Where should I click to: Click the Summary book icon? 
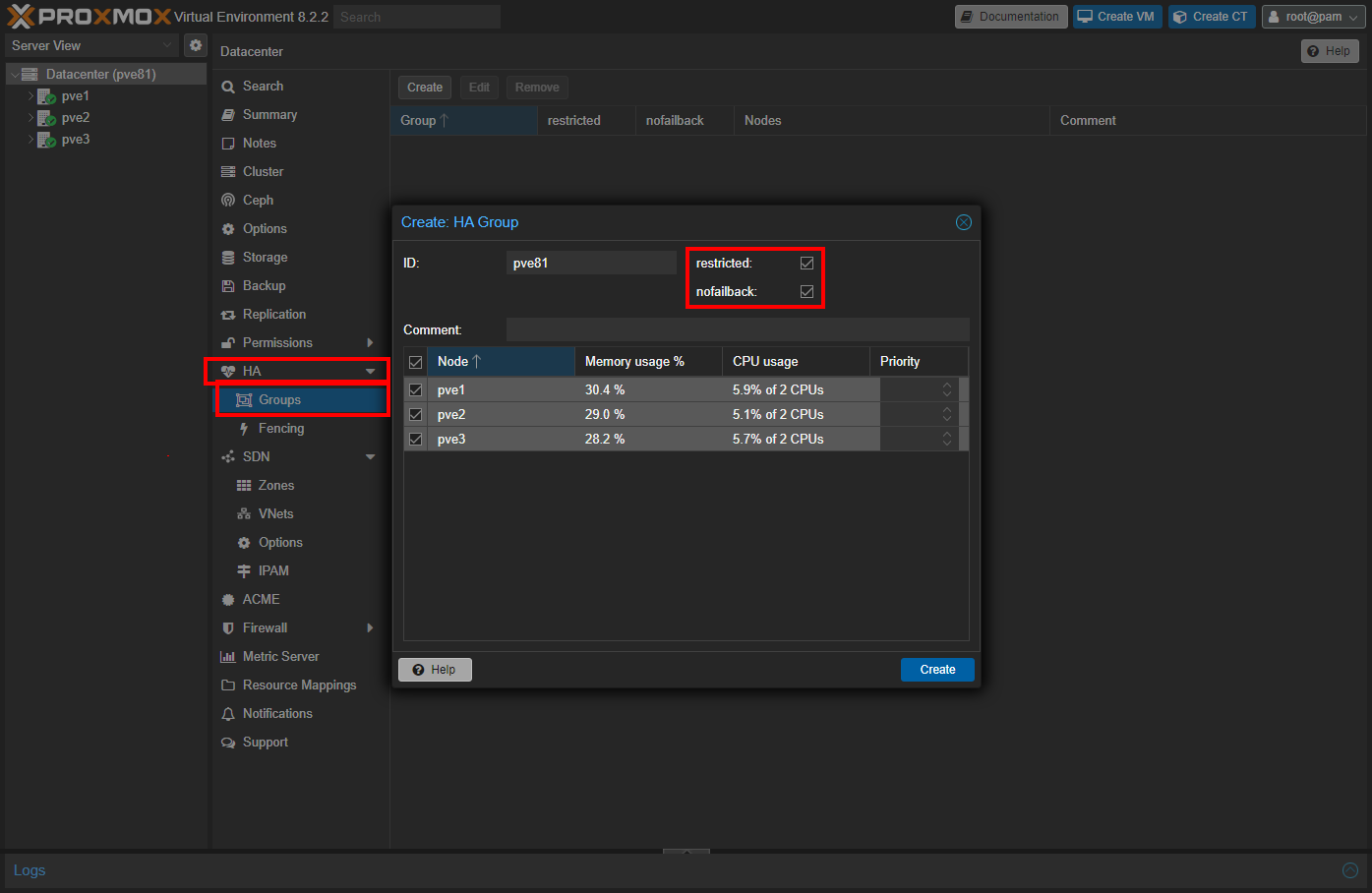pyautogui.click(x=228, y=115)
